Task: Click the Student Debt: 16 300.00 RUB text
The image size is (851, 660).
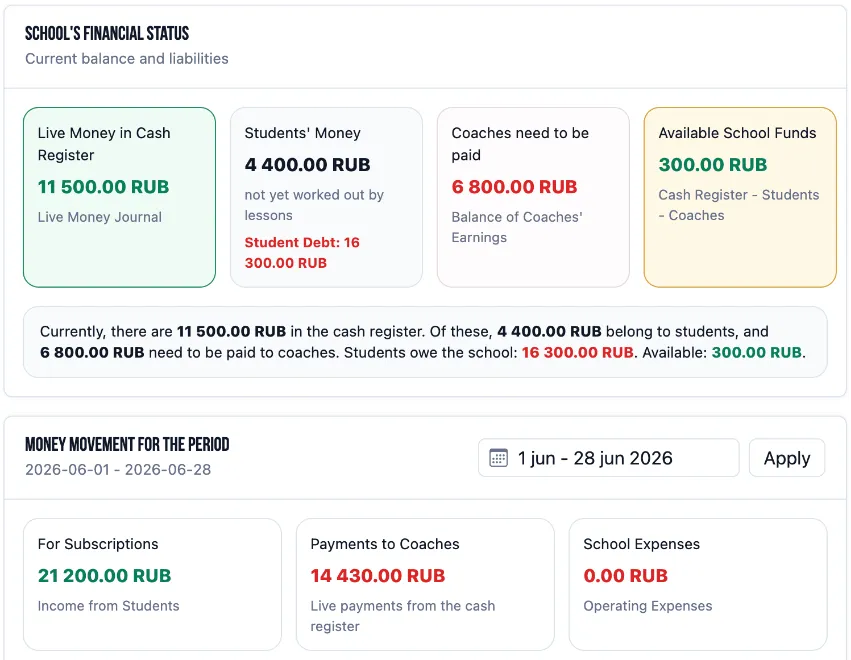Action: [x=302, y=252]
